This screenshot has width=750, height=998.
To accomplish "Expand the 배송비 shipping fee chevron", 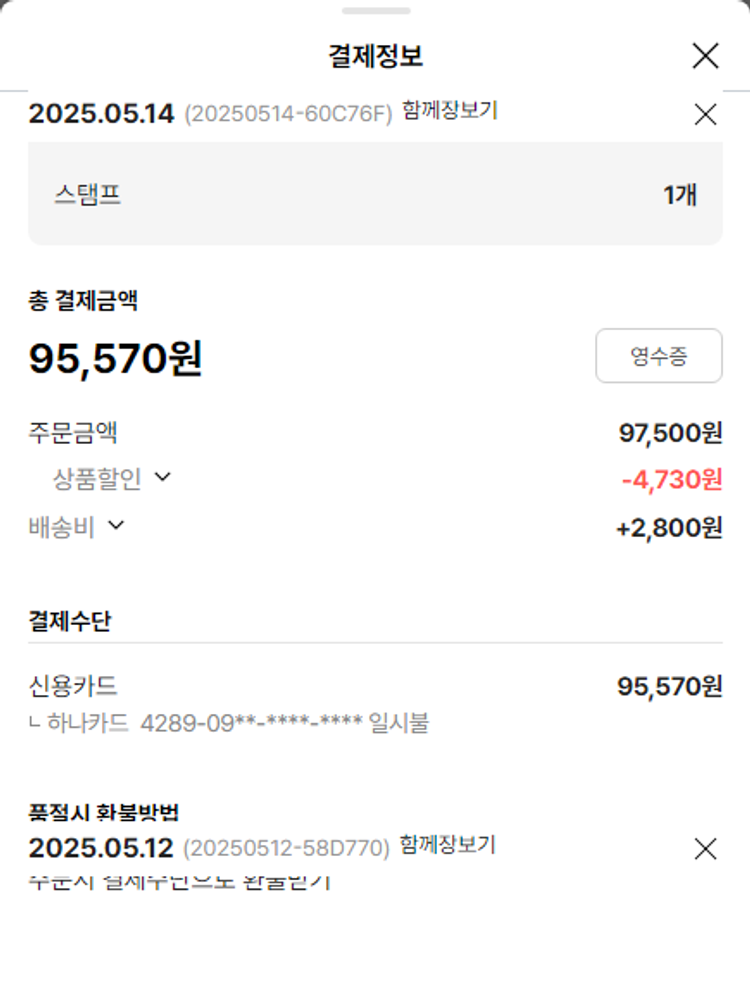I will pyautogui.click(x=116, y=525).
